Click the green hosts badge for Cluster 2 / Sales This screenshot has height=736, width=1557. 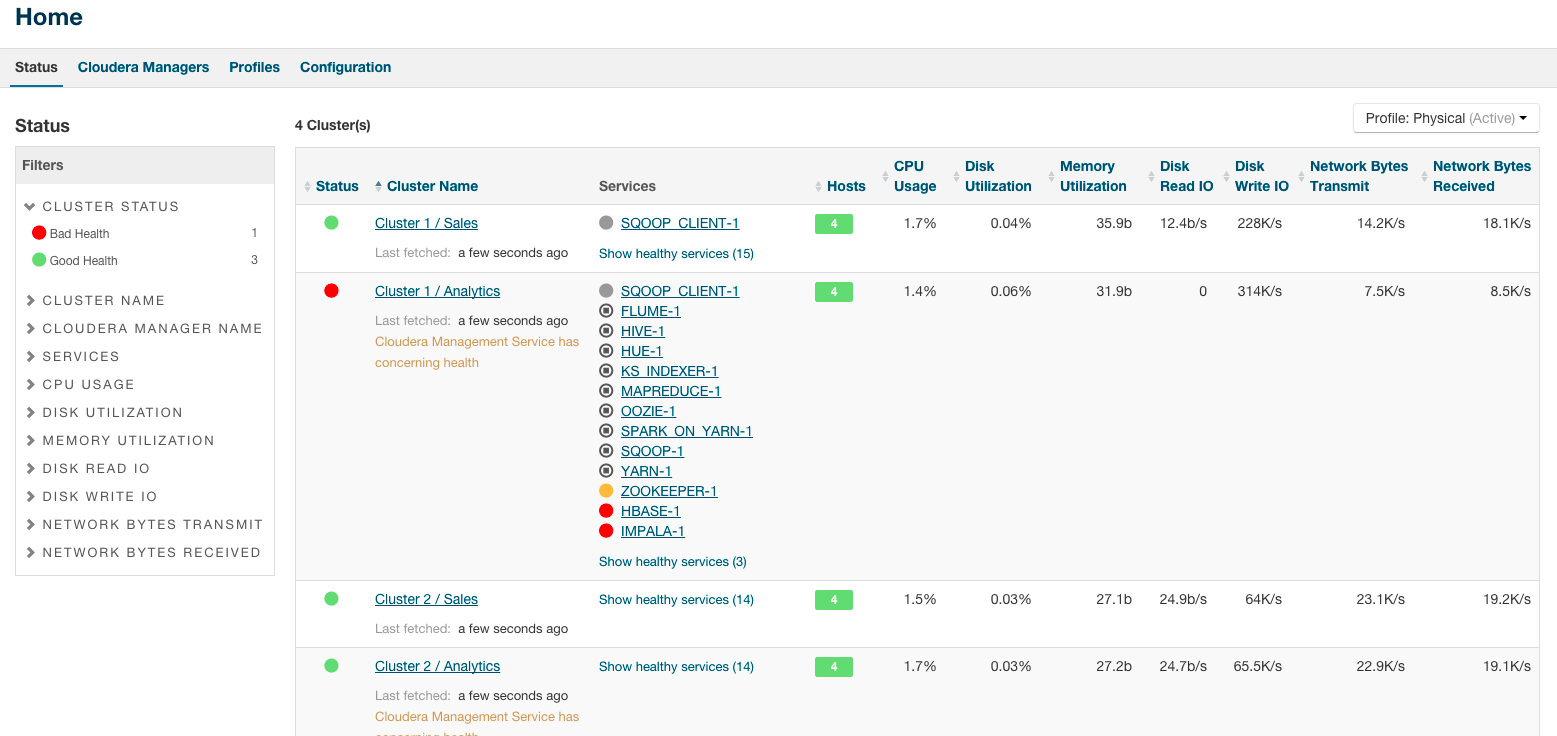833,600
